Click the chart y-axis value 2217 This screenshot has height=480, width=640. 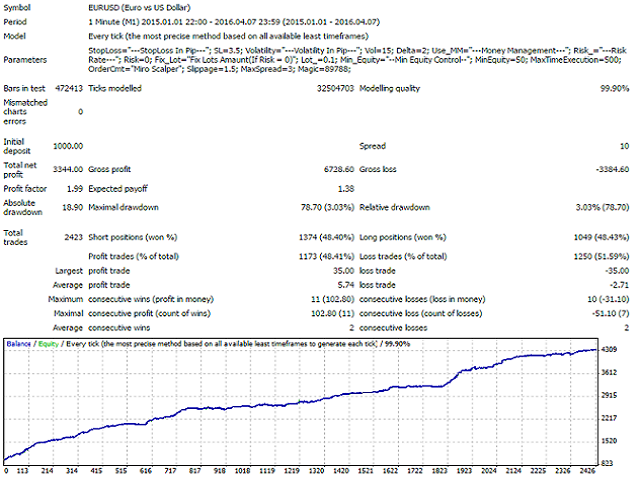click(x=609, y=418)
